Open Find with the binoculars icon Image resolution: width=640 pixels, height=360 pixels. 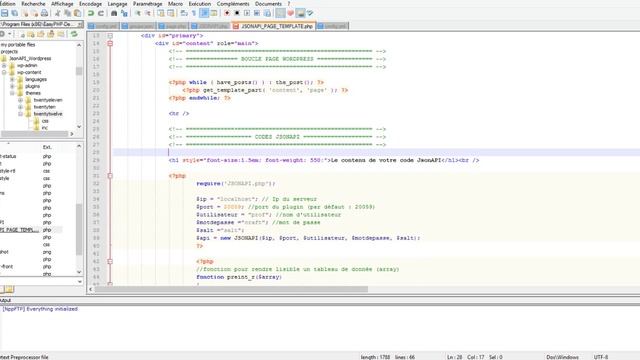(114, 13)
